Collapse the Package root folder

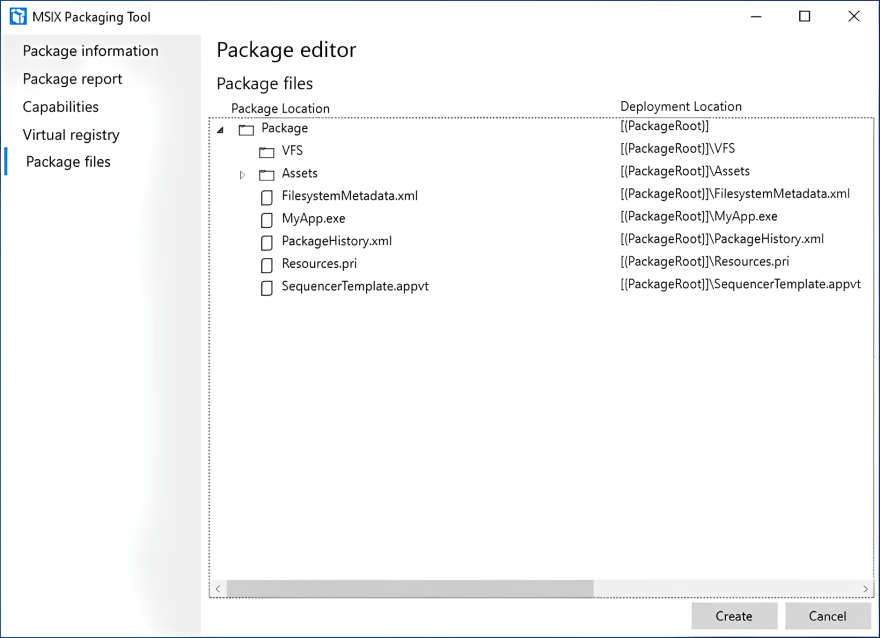(x=221, y=130)
